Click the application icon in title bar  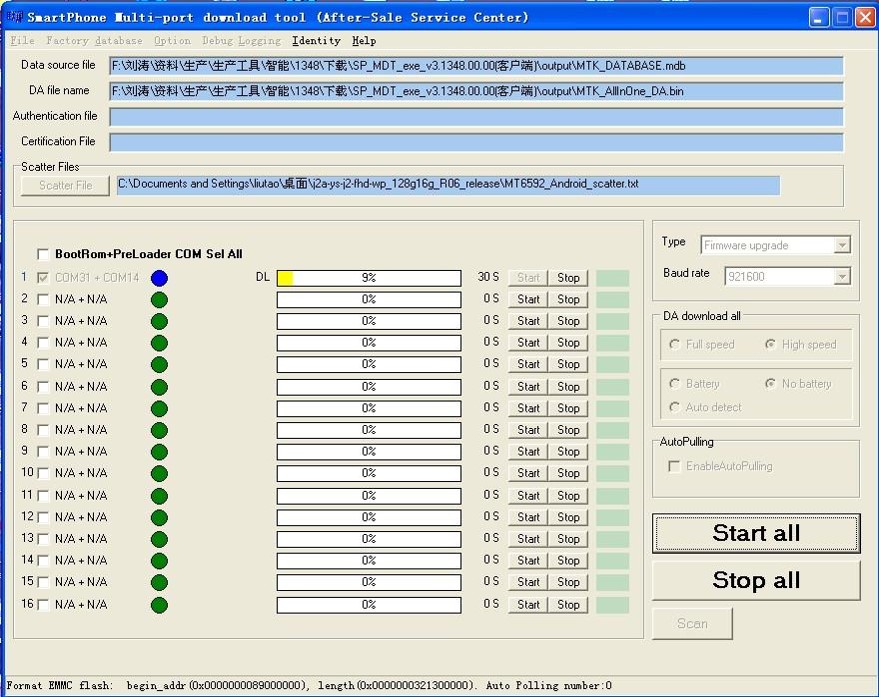15,17
